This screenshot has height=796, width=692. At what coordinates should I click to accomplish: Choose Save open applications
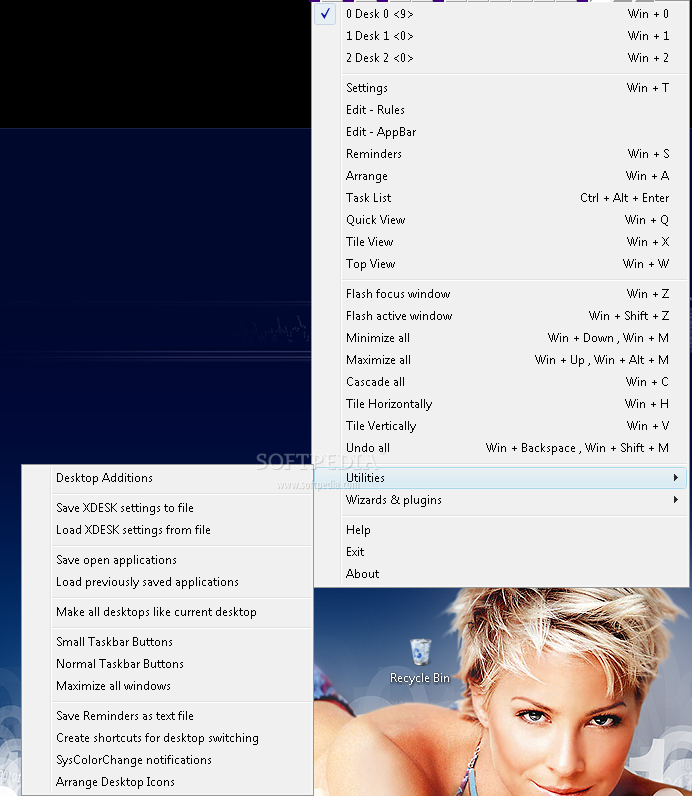point(167,560)
